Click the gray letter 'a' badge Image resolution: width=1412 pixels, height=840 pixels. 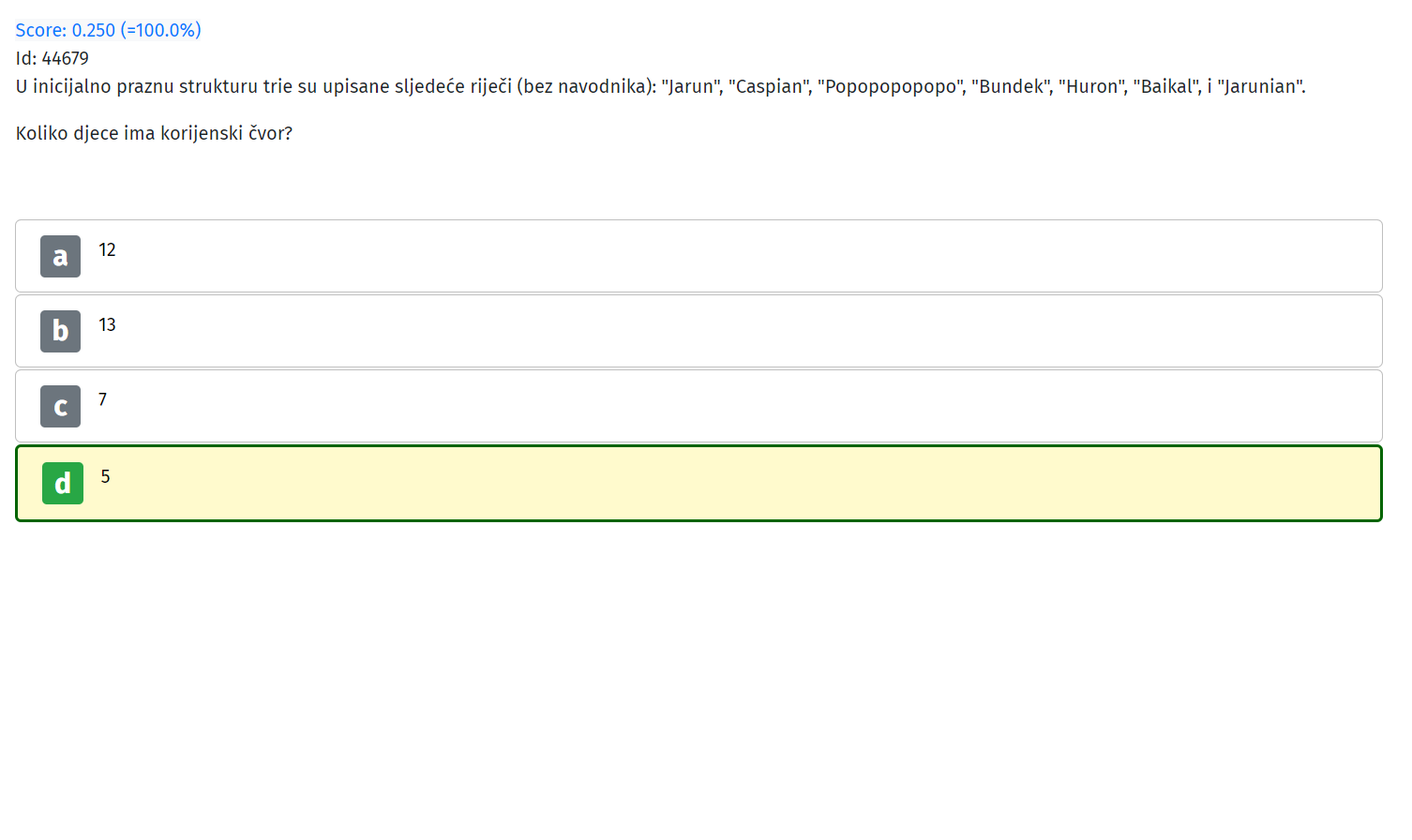tap(60, 256)
